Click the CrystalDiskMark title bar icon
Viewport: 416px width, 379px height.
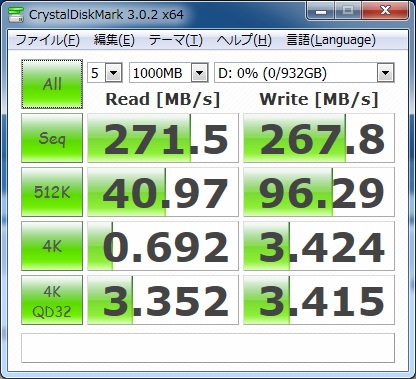click(15, 14)
